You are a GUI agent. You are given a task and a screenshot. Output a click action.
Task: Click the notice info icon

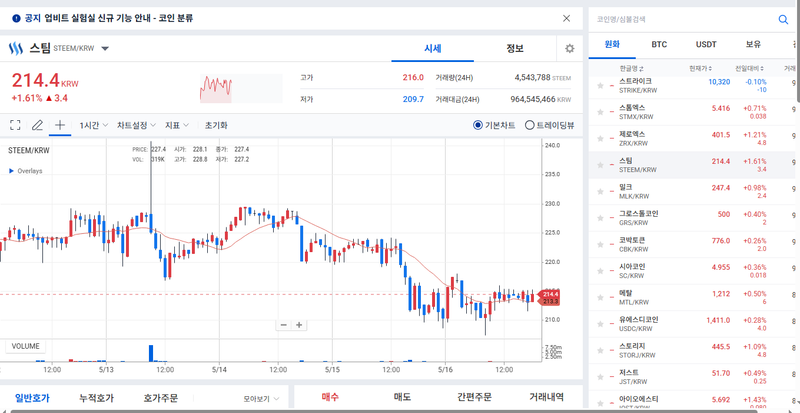coord(16,19)
